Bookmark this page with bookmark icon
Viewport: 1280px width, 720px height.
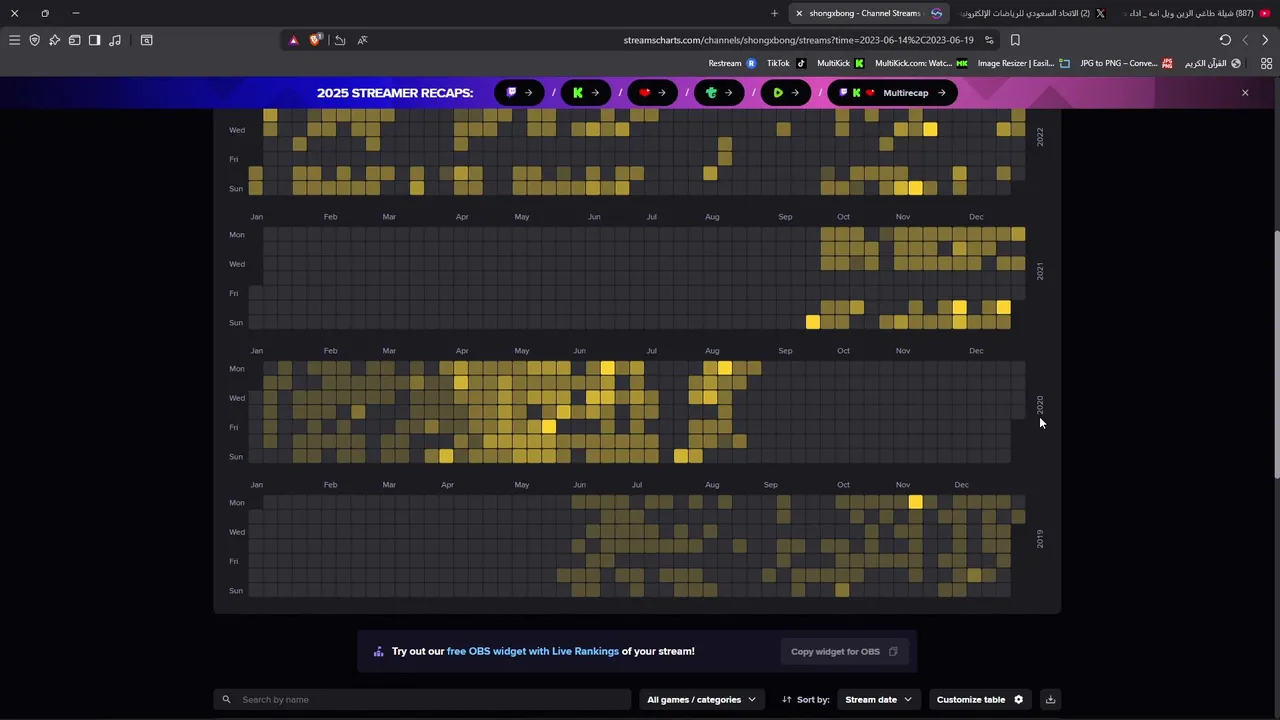point(1015,40)
